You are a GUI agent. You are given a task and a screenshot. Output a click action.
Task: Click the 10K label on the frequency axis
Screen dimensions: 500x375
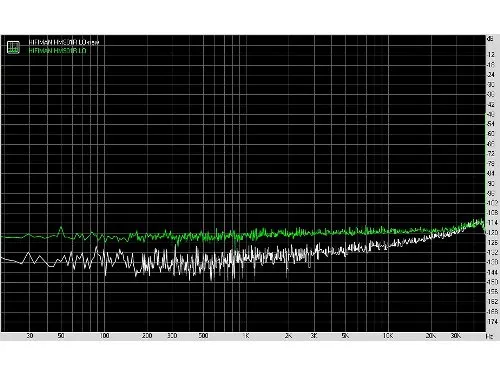tap(388, 336)
